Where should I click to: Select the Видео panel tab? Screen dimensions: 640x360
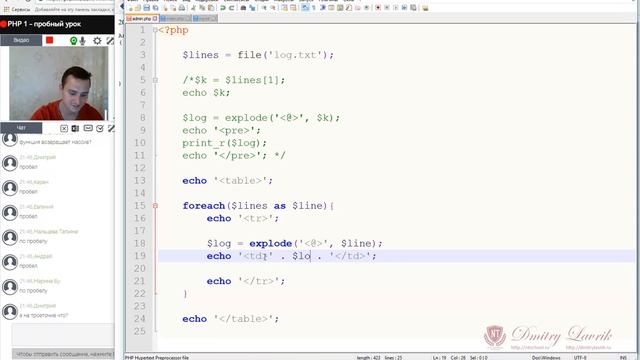[21, 40]
